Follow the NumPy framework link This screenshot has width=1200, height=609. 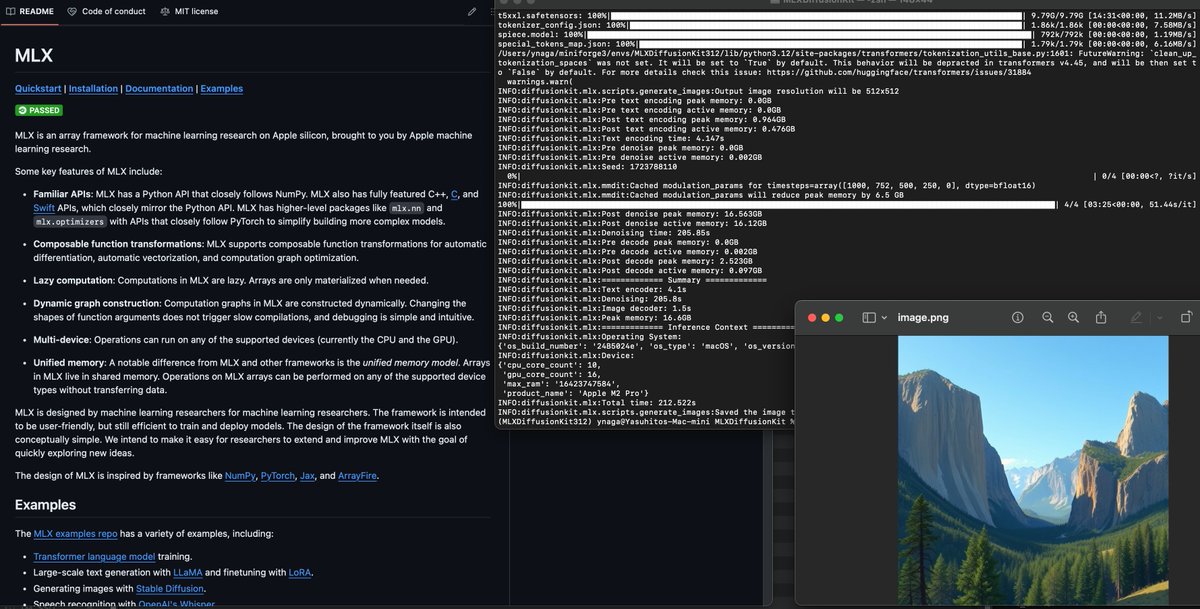(x=240, y=475)
